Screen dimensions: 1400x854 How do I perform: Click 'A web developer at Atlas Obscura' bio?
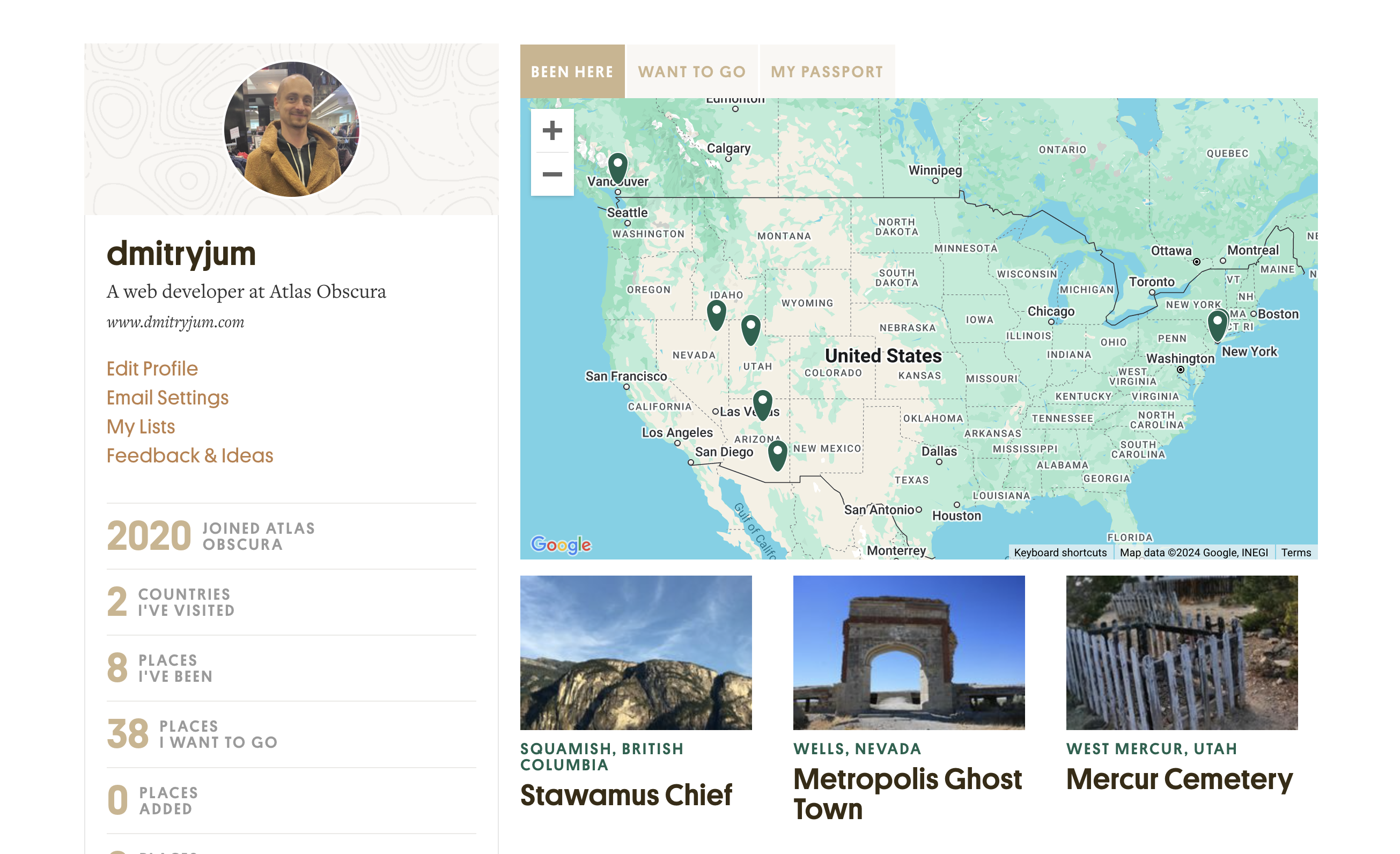point(246,291)
